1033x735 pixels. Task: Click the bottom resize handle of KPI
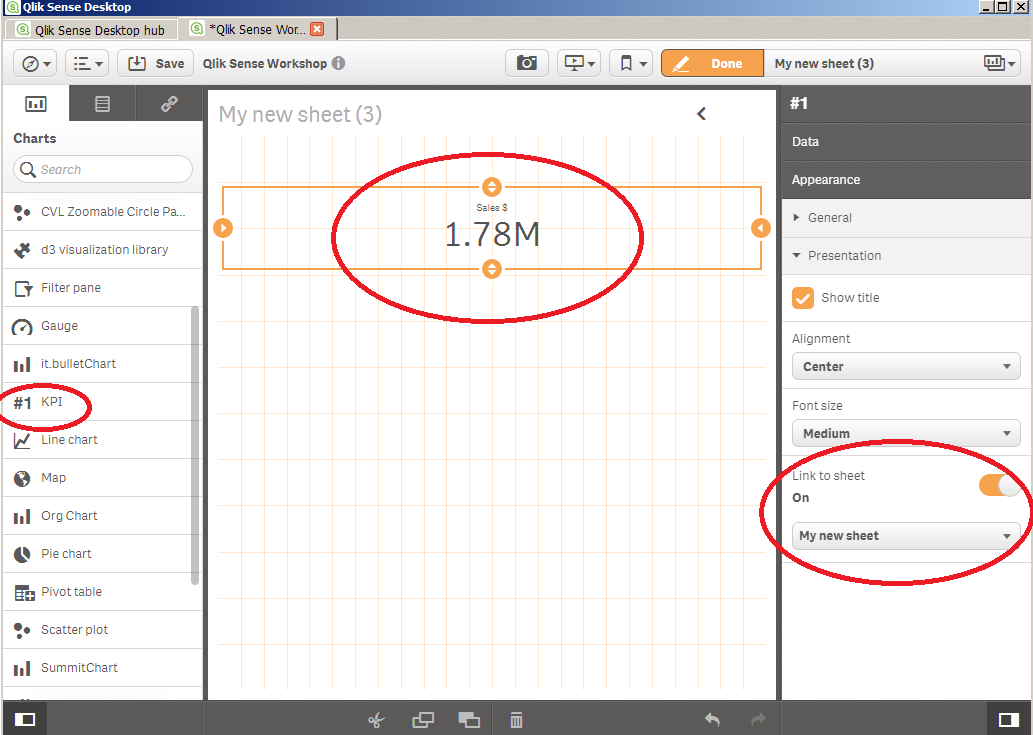click(491, 269)
